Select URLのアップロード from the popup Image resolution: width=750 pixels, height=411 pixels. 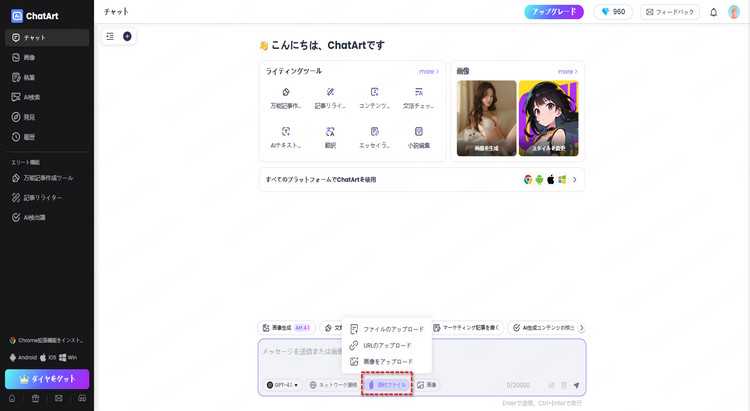coord(387,345)
